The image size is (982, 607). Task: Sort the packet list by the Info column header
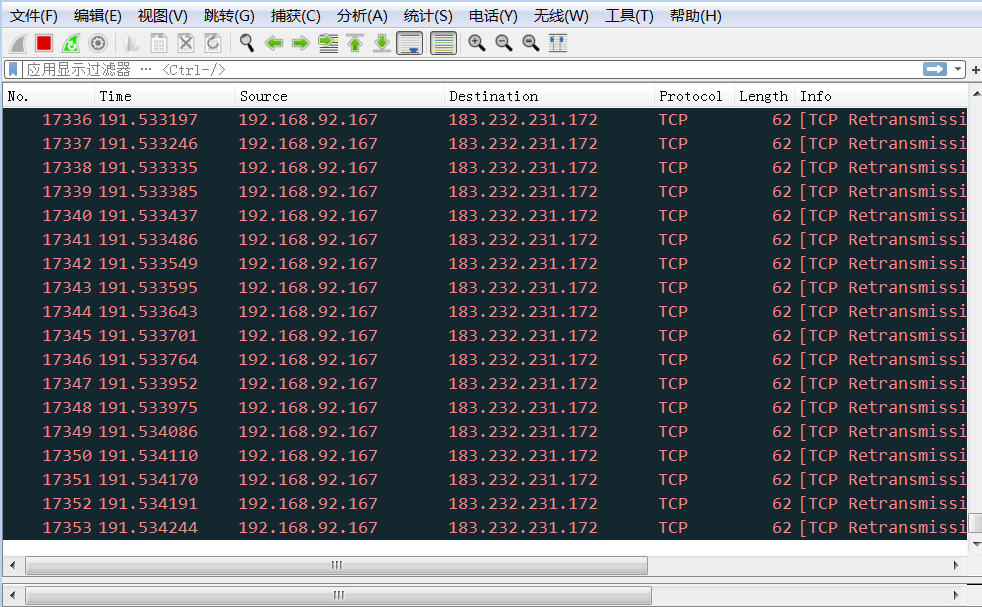[881, 96]
